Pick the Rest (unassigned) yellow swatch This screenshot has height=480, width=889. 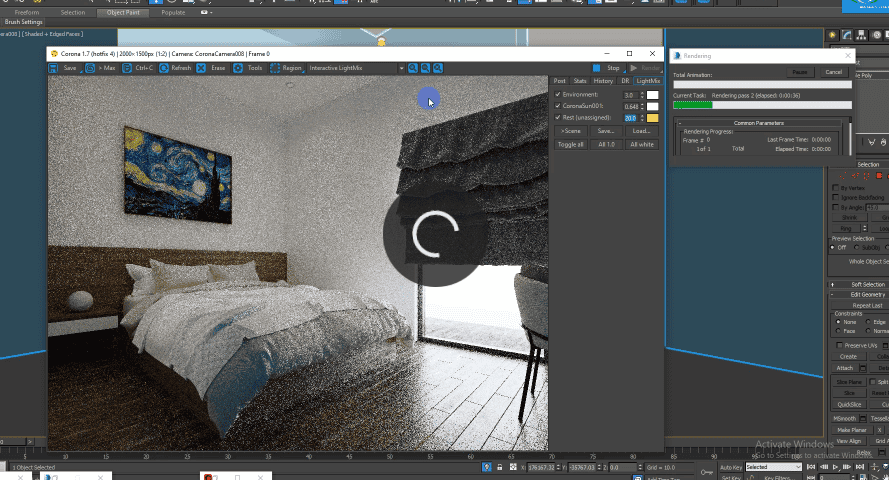click(x=653, y=118)
